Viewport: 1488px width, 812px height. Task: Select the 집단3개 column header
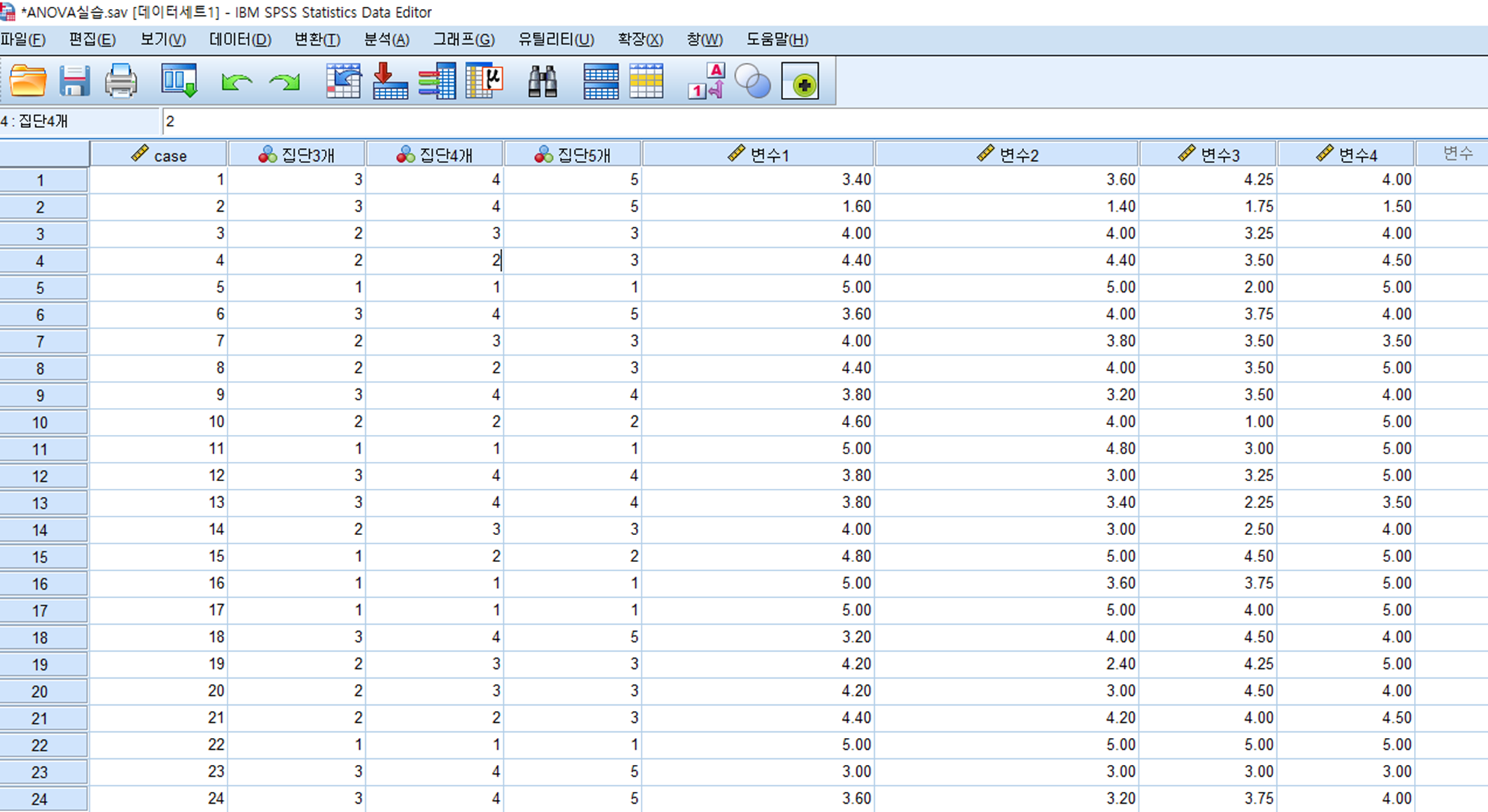297,155
